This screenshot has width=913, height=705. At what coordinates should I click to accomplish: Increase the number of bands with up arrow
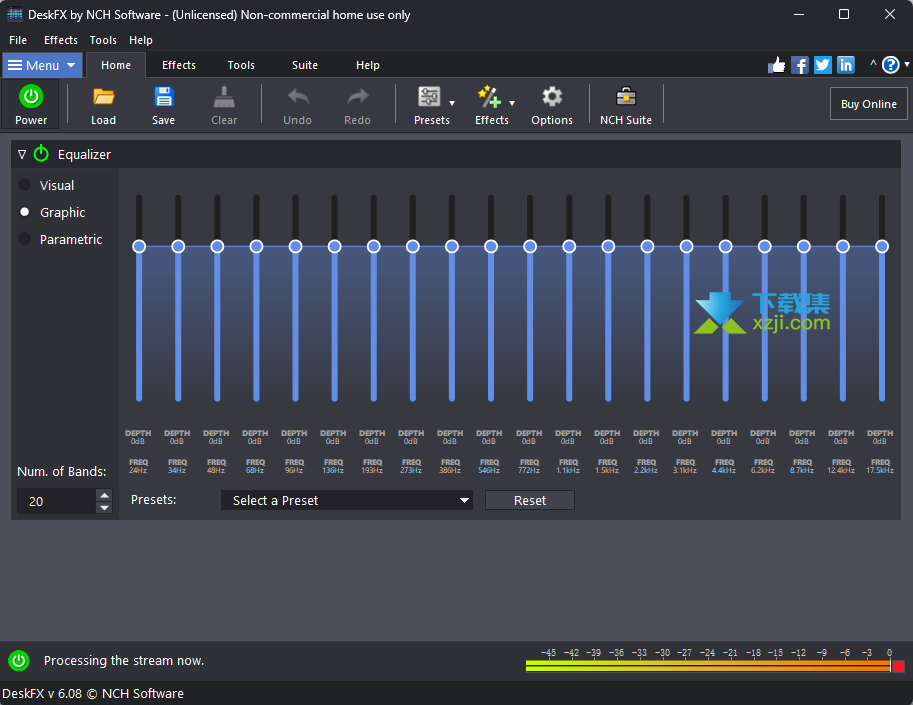click(x=104, y=495)
